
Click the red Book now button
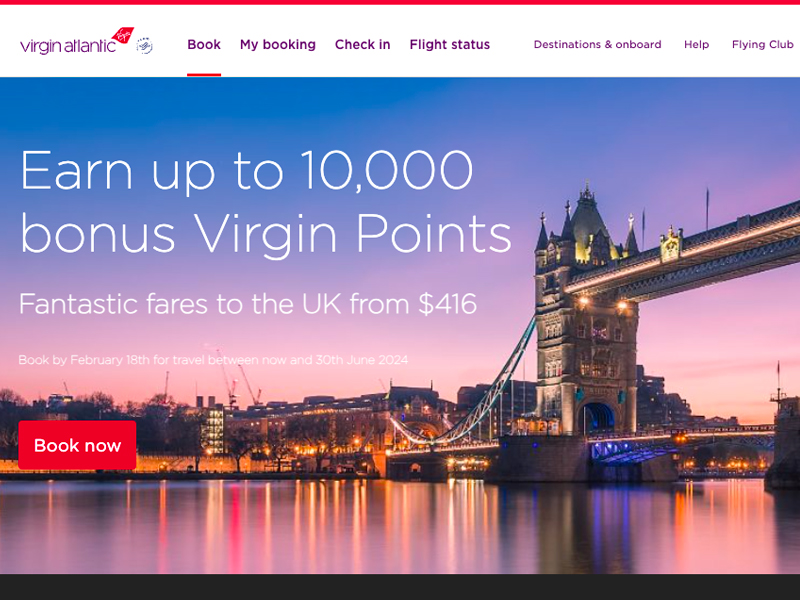click(x=77, y=445)
